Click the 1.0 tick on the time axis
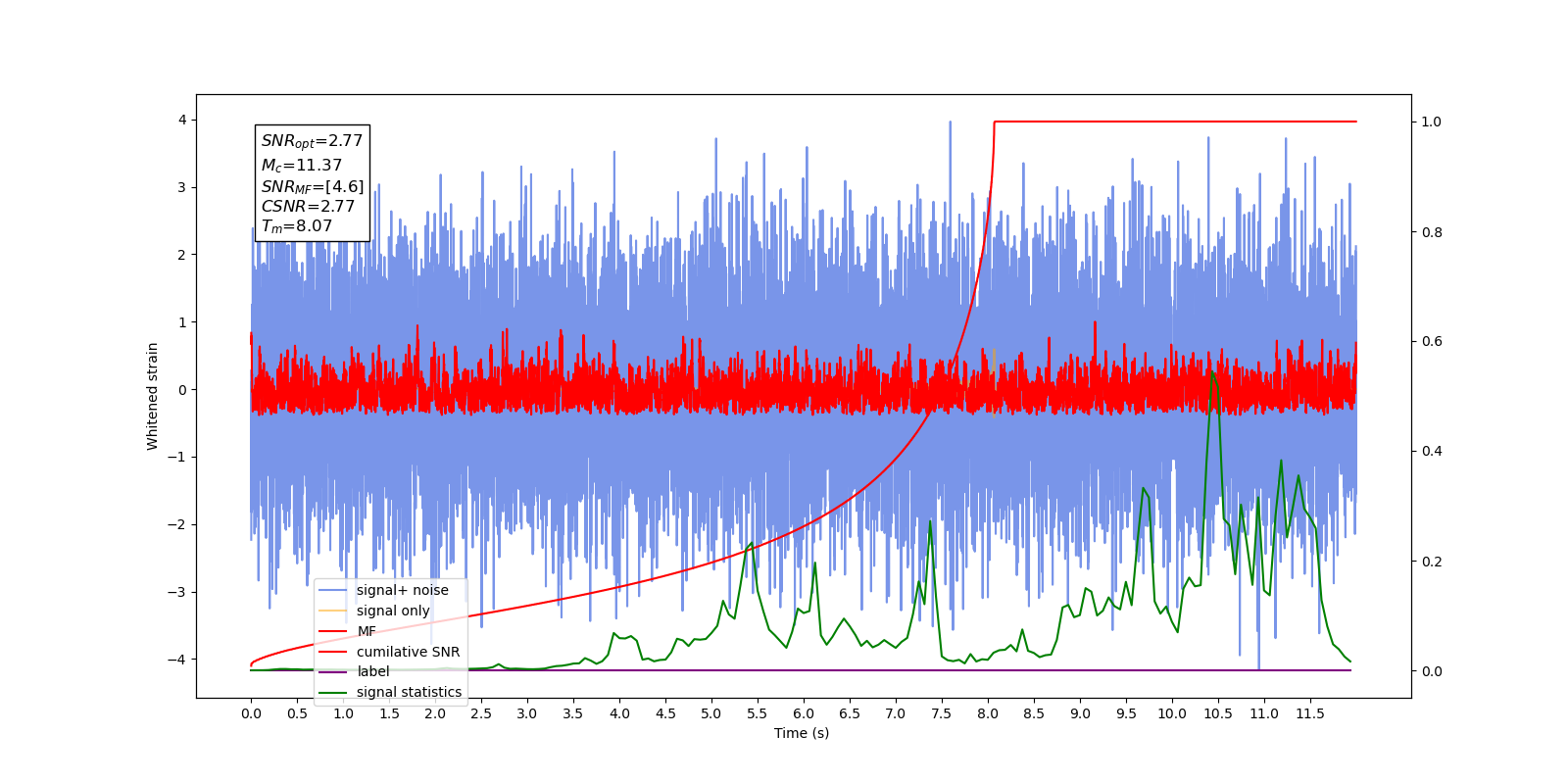The width and height of the screenshot is (1568, 784). point(343,713)
